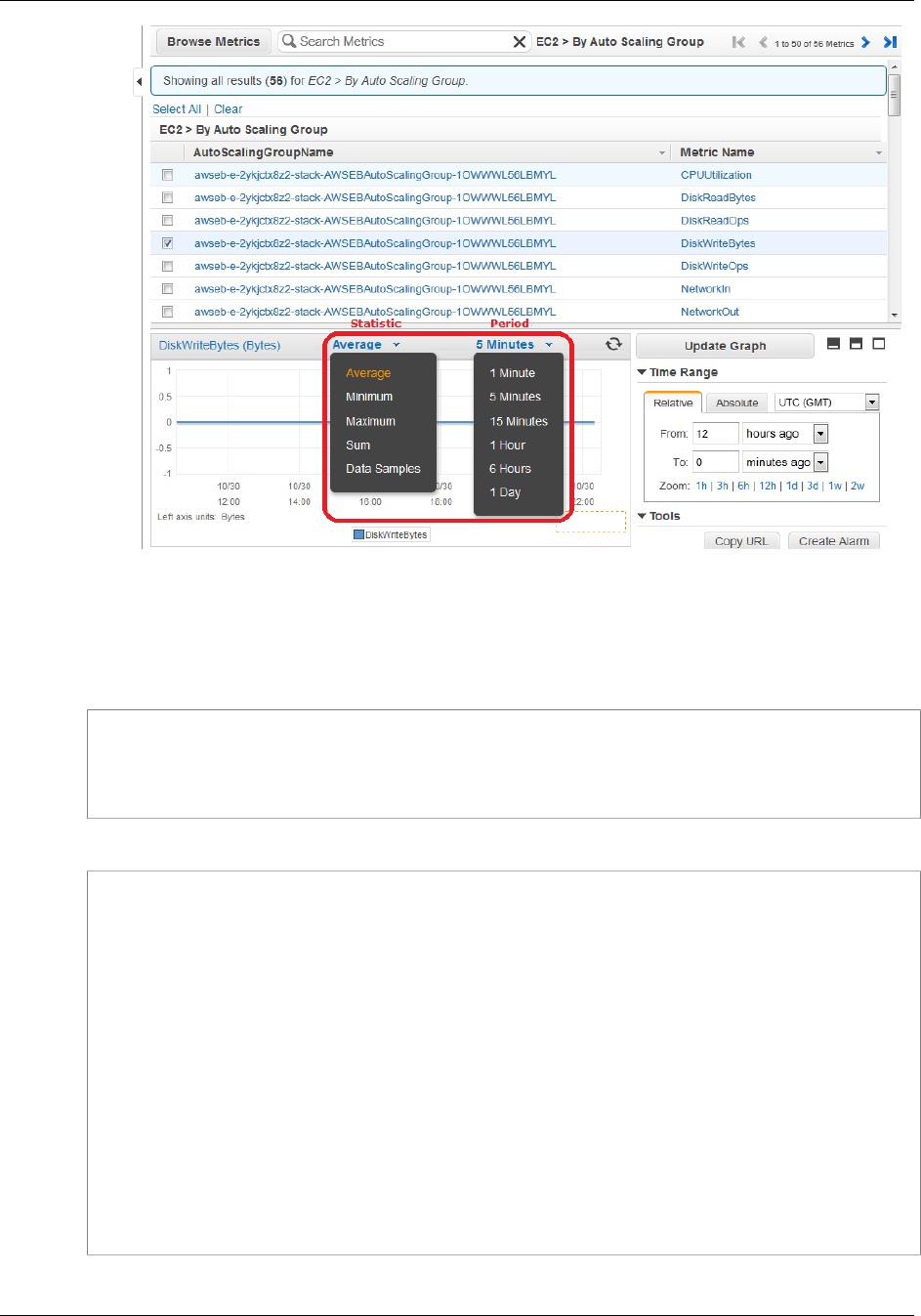Click the From value field showing 12
921x1316 pixels.
(x=716, y=434)
